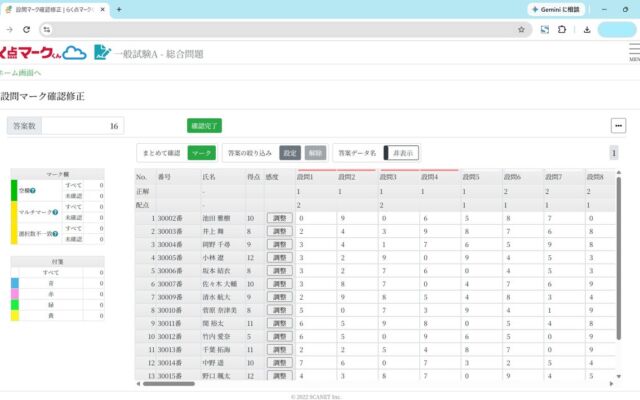The height and width of the screenshot is (400, 640).
Task: Ask Gemini from the browser toolbar
Action: (x=556, y=9)
